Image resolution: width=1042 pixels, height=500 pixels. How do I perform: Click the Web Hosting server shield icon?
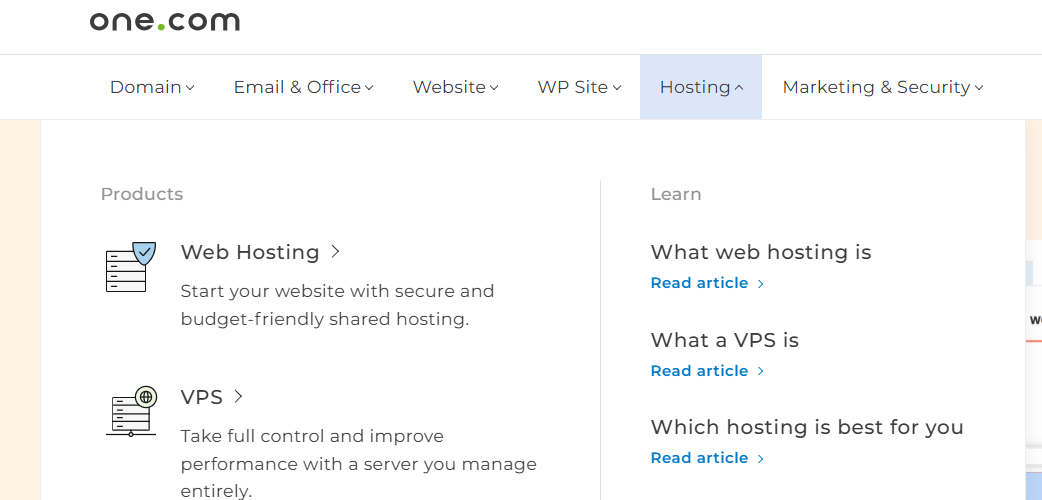coord(131,267)
